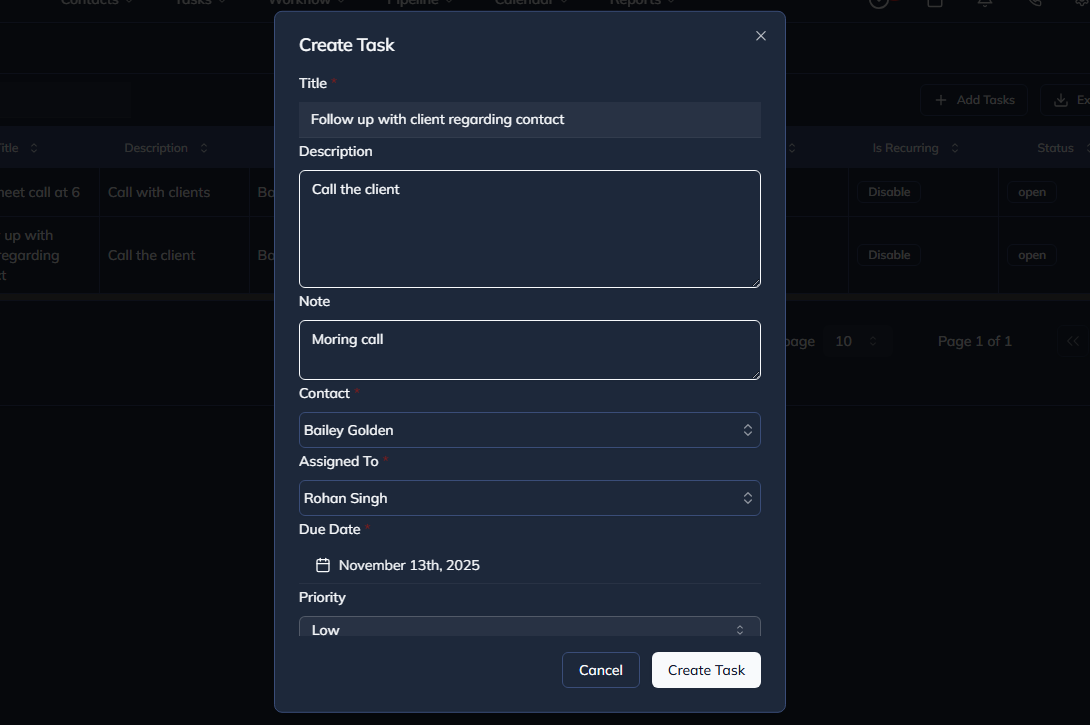
Task: Click the plus icon on Add Tasks
Action: click(x=940, y=100)
